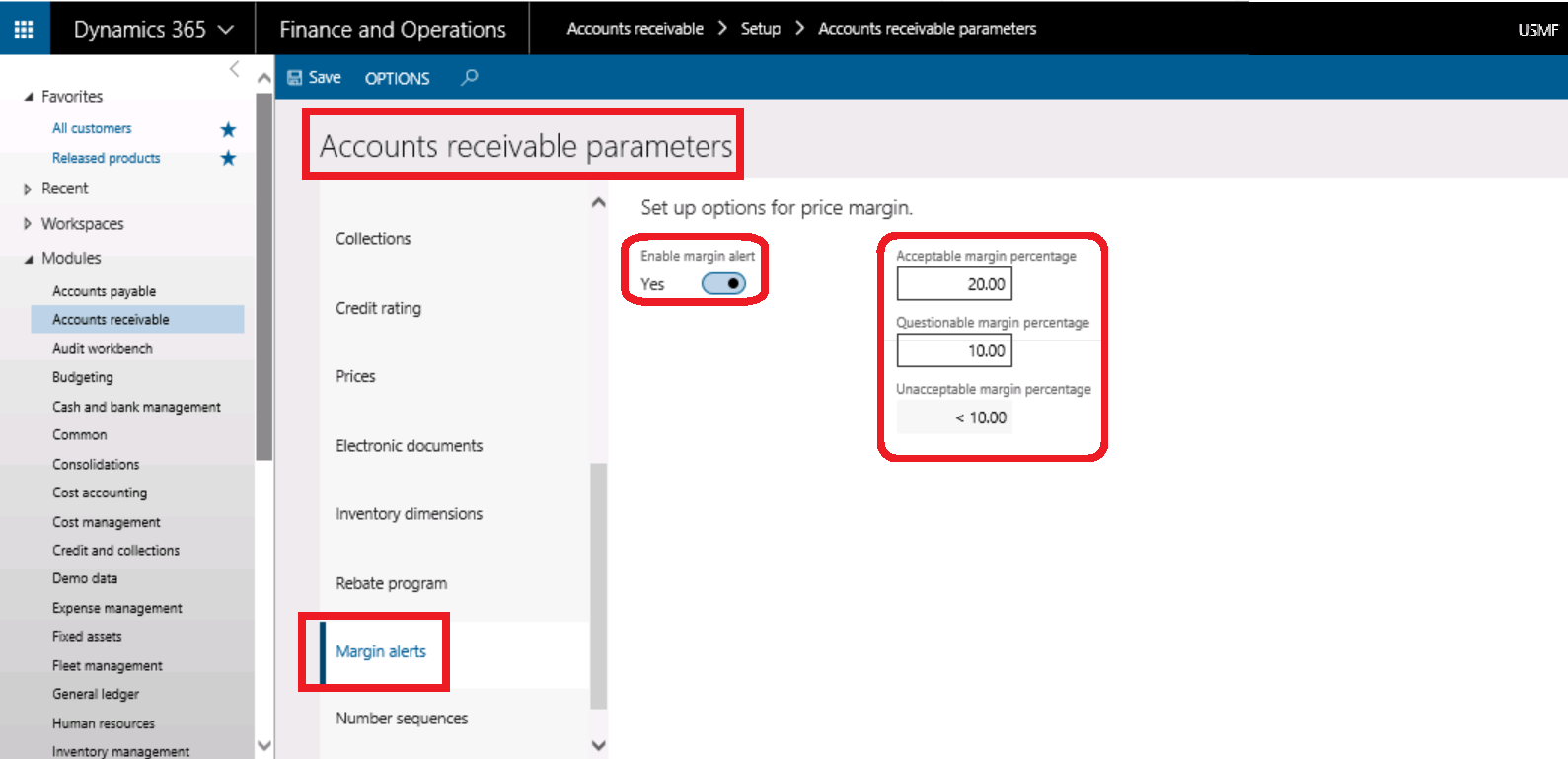Click the USMF company selector
This screenshot has width=1568, height=759.
(x=1537, y=30)
